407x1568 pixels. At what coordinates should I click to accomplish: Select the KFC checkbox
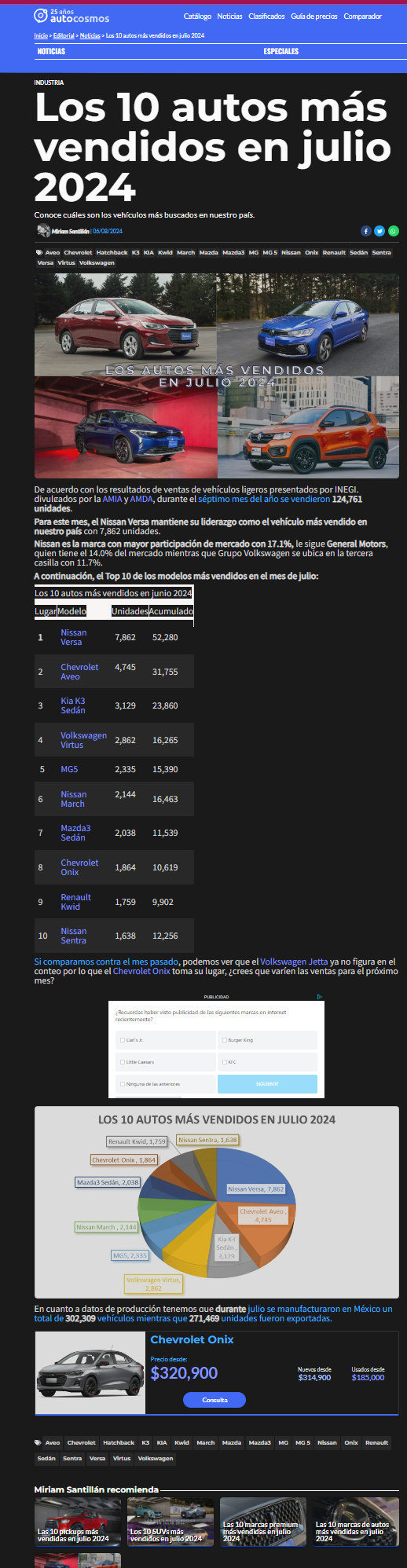point(224,1062)
